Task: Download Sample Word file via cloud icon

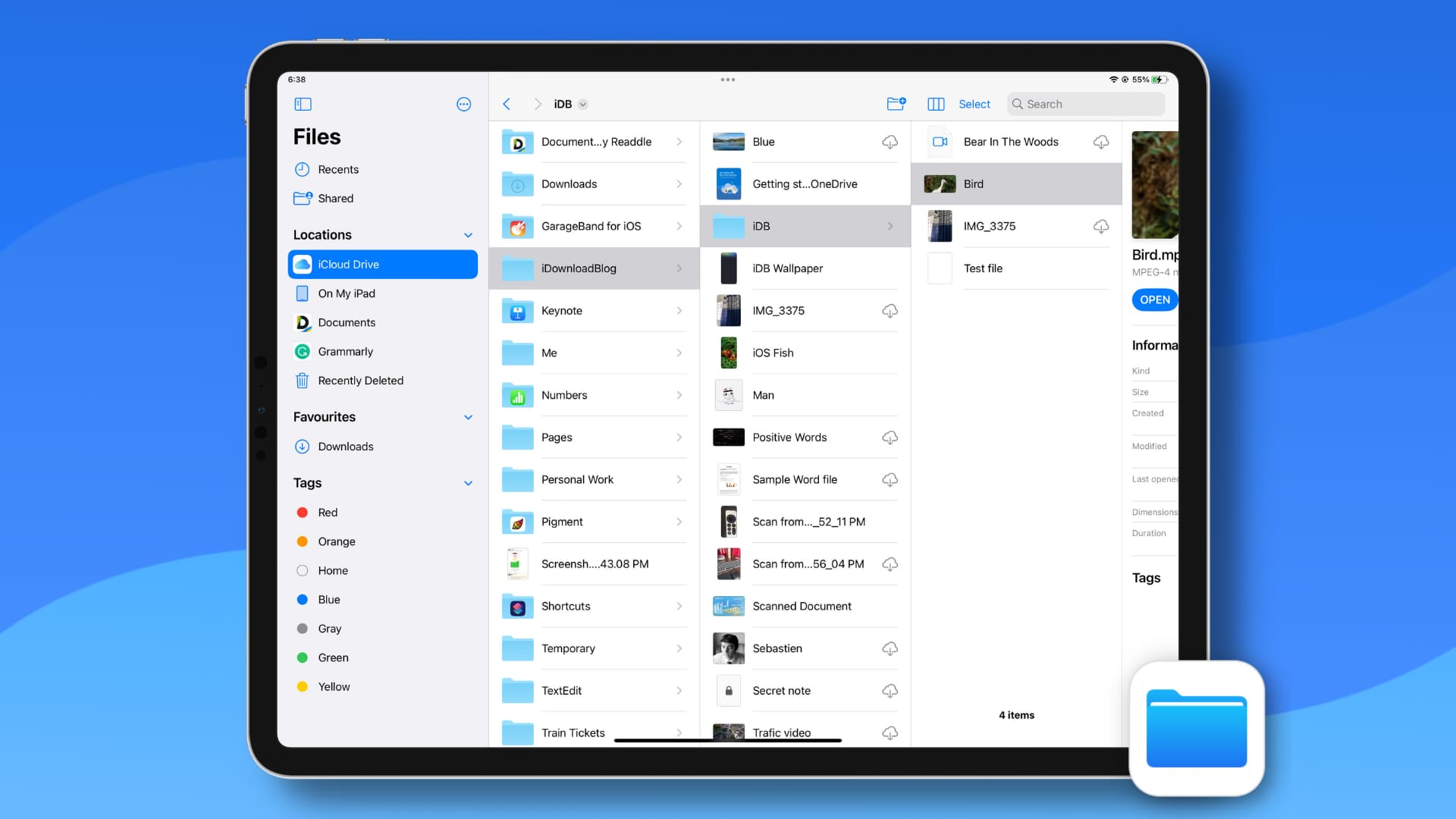Action: (x=890, y=480)
